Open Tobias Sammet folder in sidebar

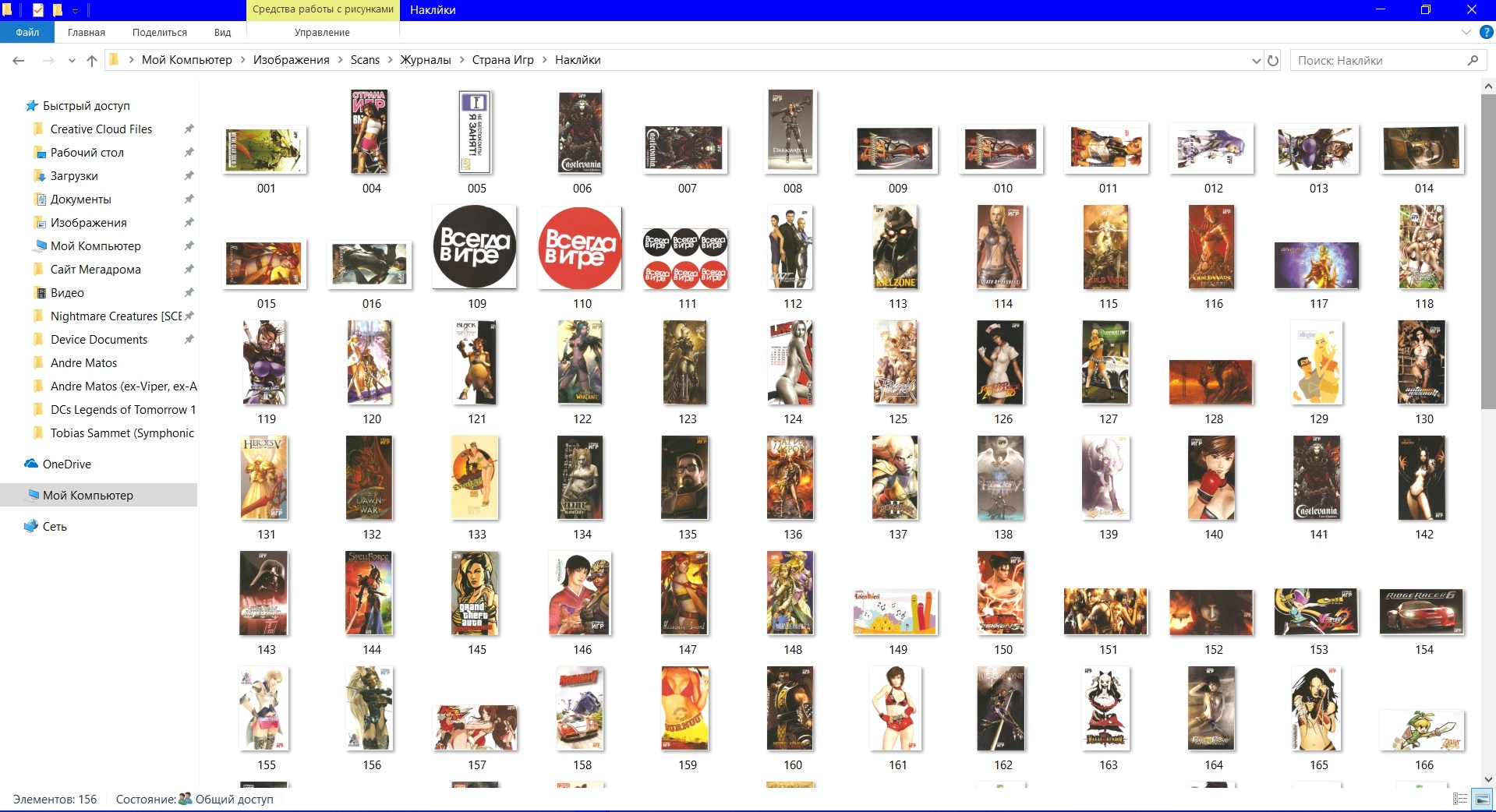[x=122, y=432]
